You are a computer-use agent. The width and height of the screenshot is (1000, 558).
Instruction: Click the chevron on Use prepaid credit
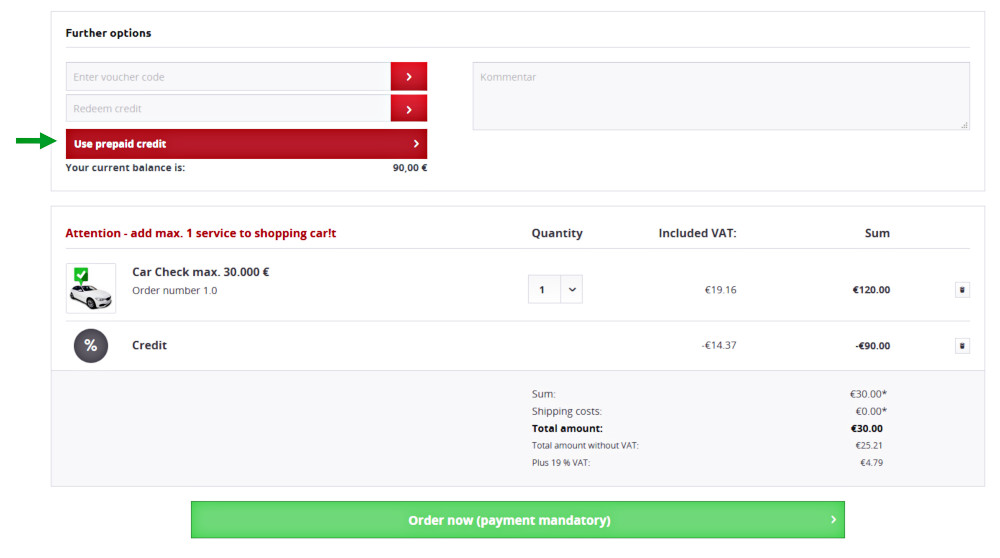[416, 144]
